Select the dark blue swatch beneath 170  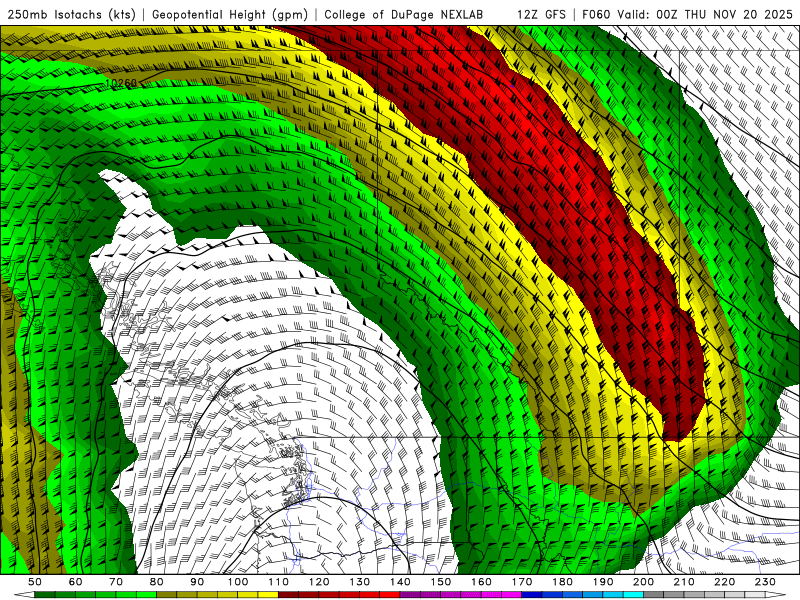click(532, 595)
